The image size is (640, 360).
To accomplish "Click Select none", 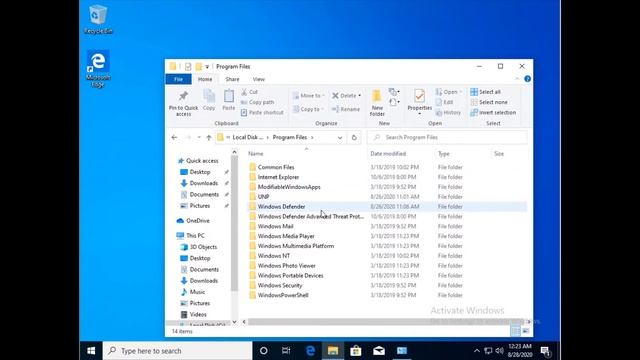I will pos(489,102).
